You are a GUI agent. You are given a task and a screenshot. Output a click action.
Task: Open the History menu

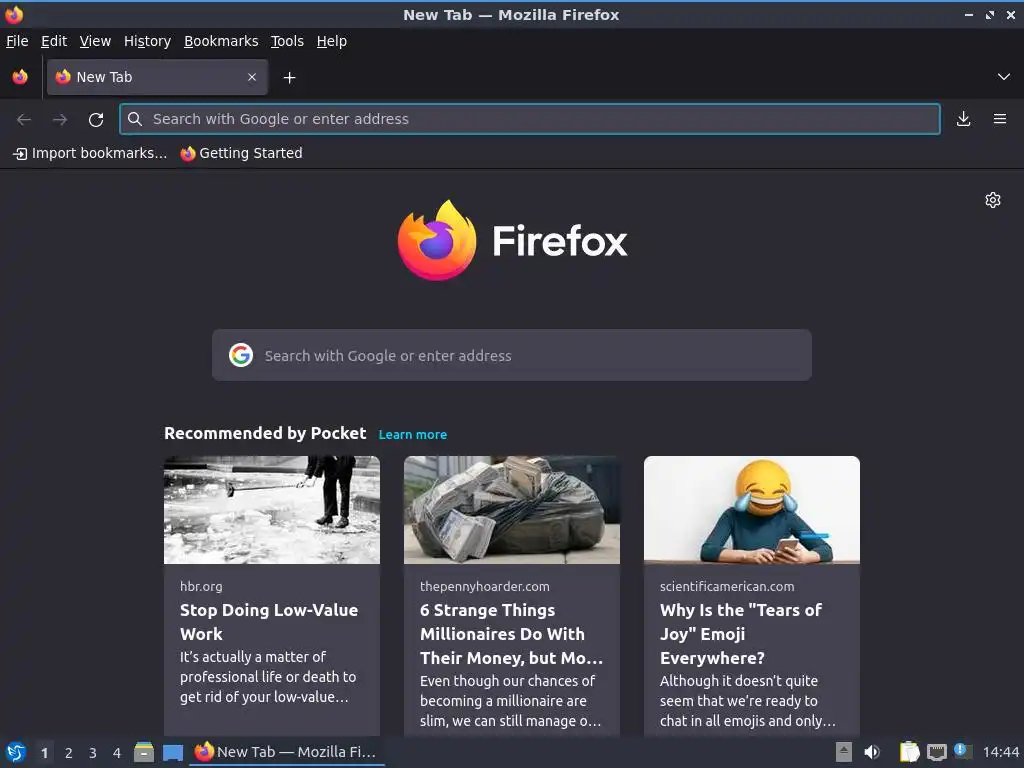coord(147,41)
